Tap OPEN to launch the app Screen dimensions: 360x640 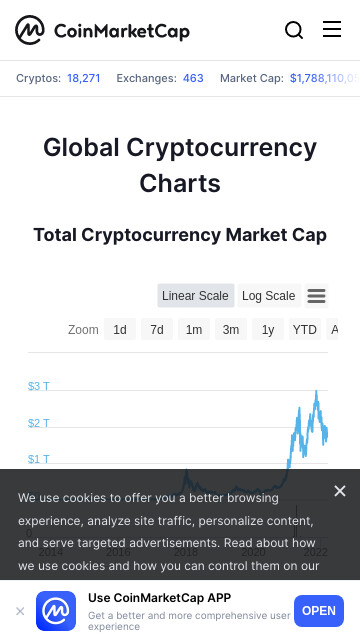[x=319, y=611]
